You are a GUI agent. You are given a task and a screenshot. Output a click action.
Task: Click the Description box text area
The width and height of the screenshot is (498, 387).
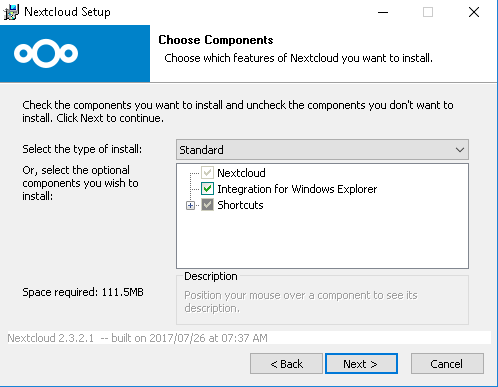(x=301, y=301)
